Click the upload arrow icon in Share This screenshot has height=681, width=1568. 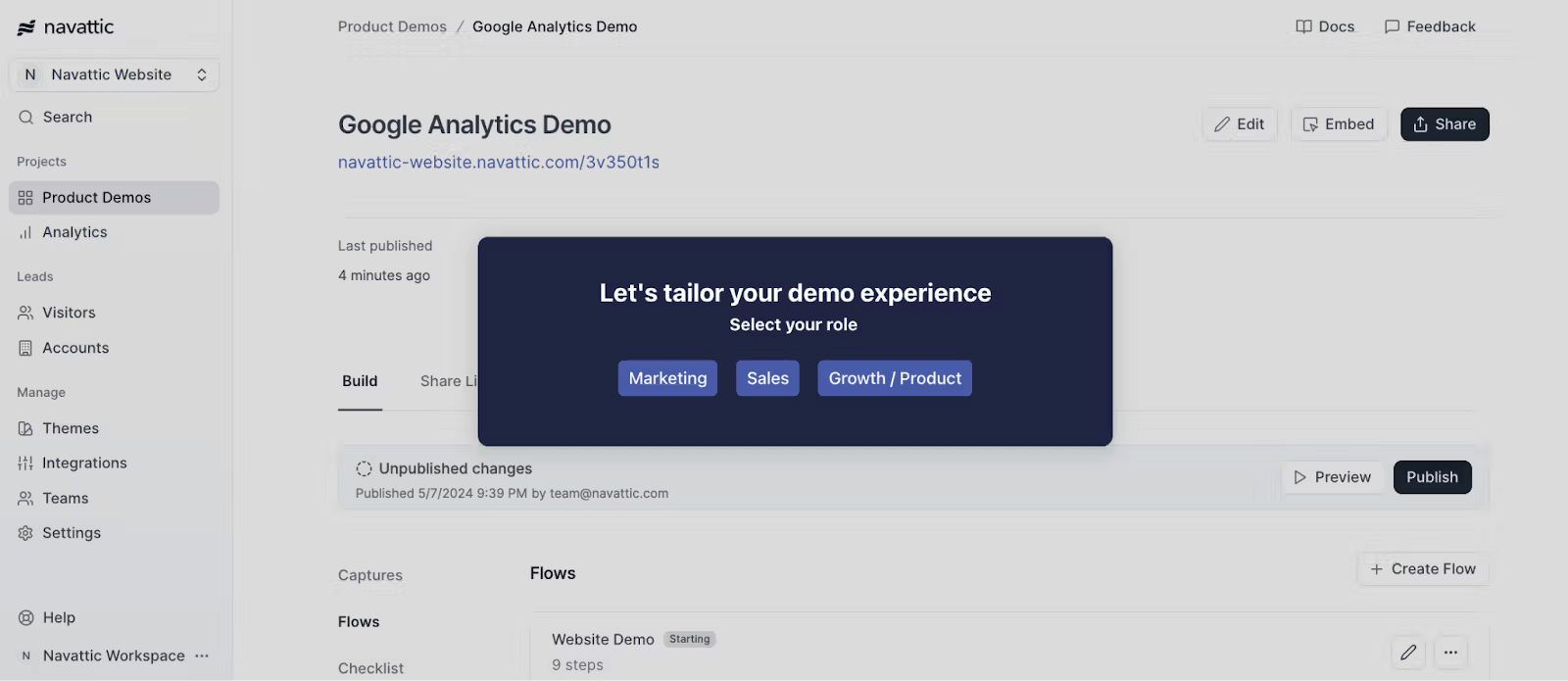point(1420,124)
